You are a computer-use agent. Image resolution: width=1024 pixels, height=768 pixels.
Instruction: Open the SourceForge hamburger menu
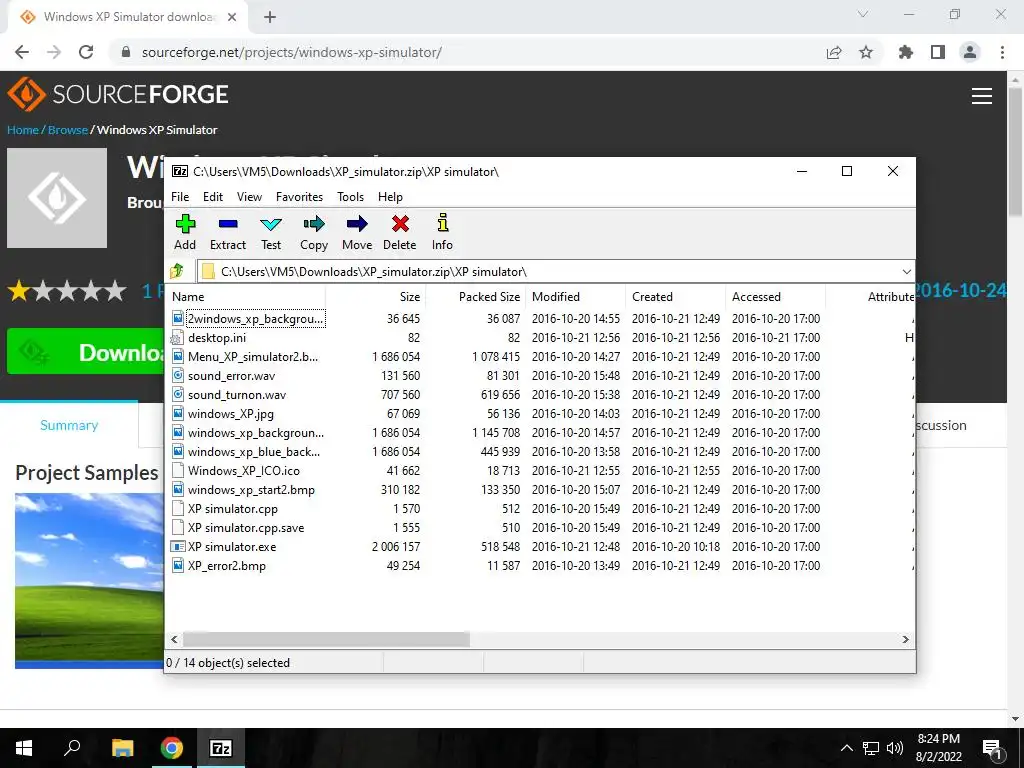click(x=982, y=96)
